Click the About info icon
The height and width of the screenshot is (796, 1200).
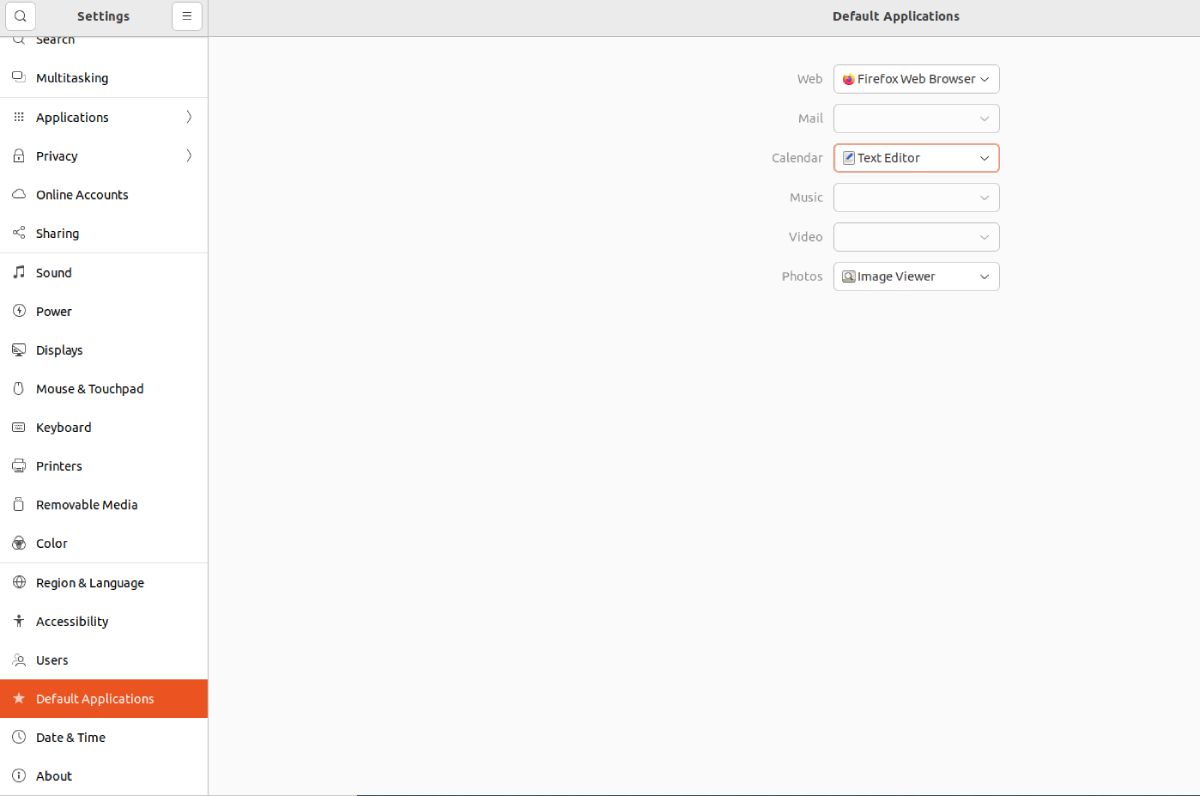(18, 776)
